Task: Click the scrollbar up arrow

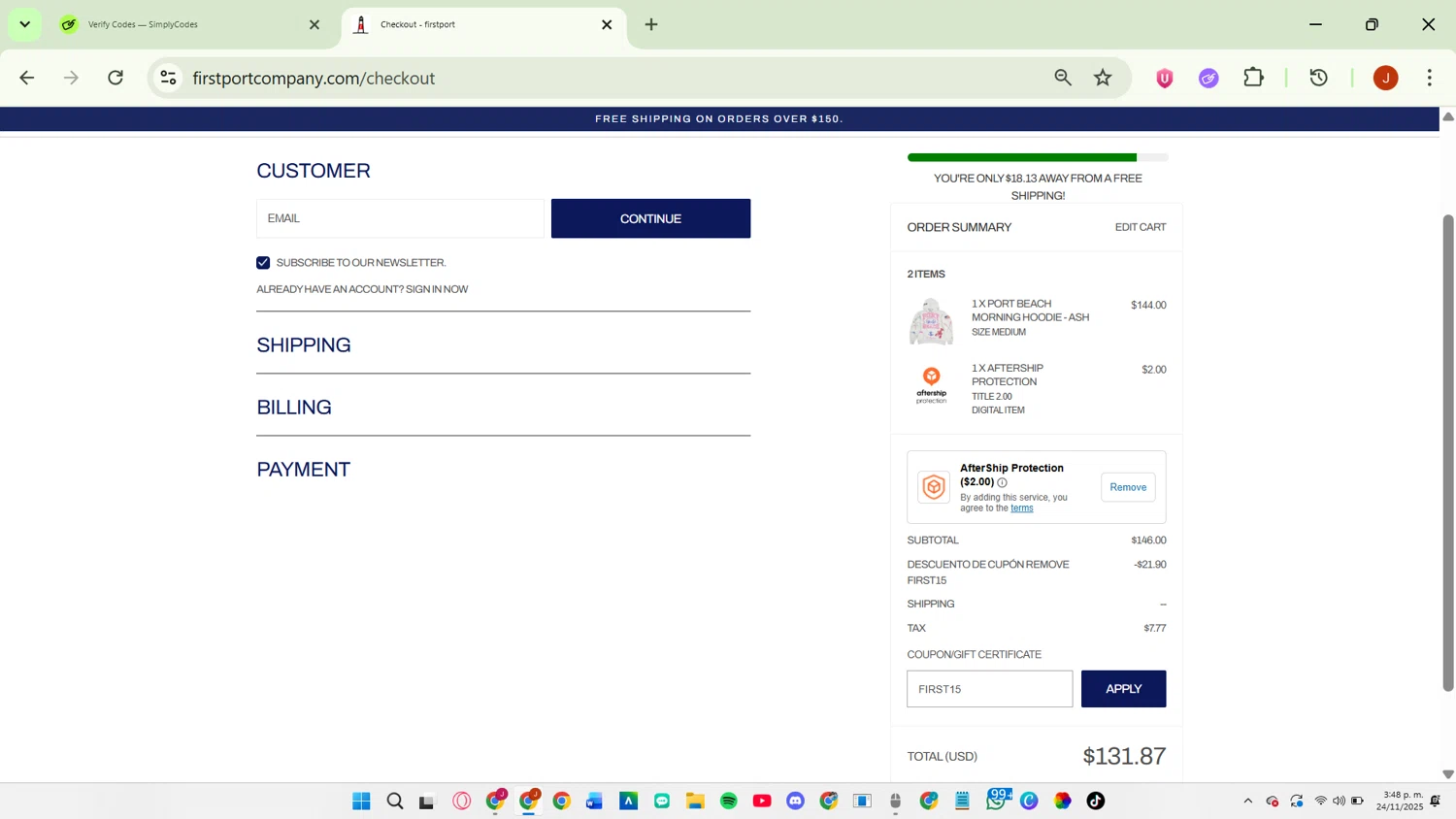Action: click(1447, 116)
